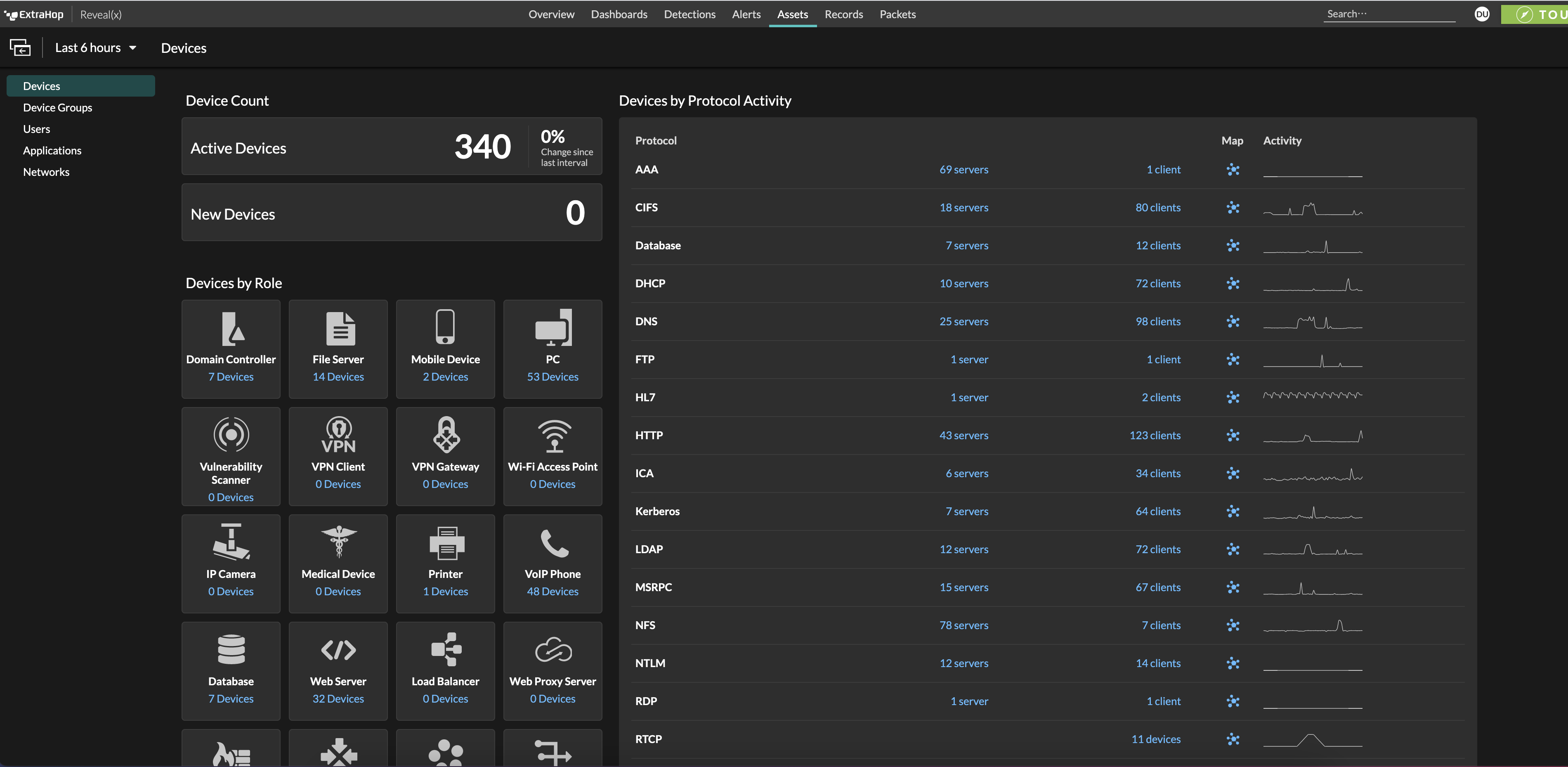This screenshot has height=767, width=1568.
Task: Click the VPN Client role icon
Action: (x=338, y=435)
